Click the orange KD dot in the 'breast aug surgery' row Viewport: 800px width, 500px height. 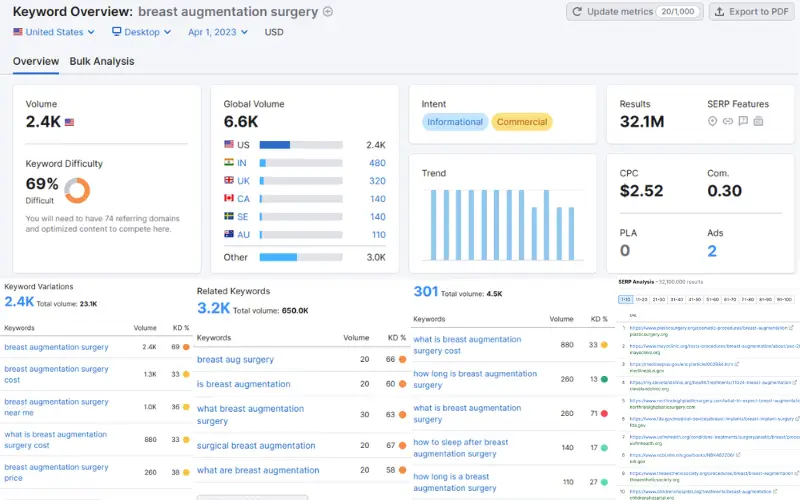pyautogui.click(x=403, y=360)
